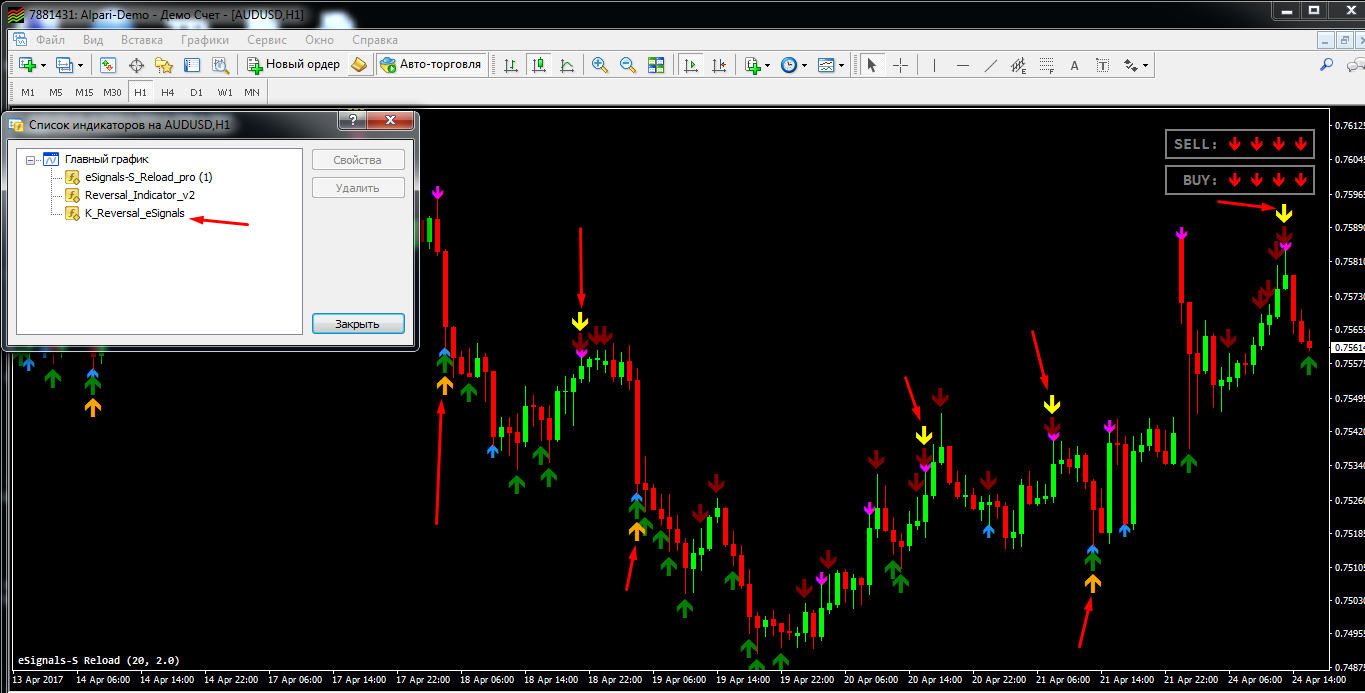Open the Navigator panel via star-folder icon
The image size is (1365, 693).
(164, 65)
